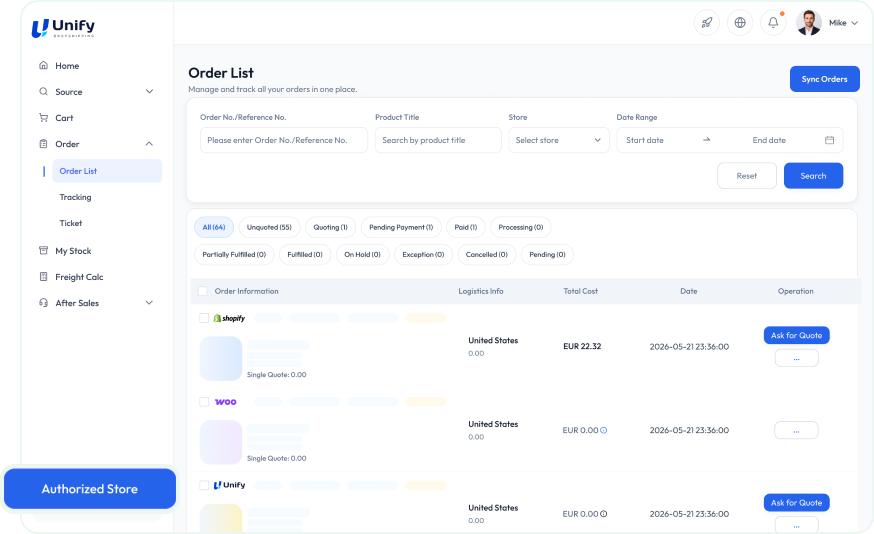Focus the Order No./Reference No. field
Screen dimensions: 874x534
click(x=284, y=140)
